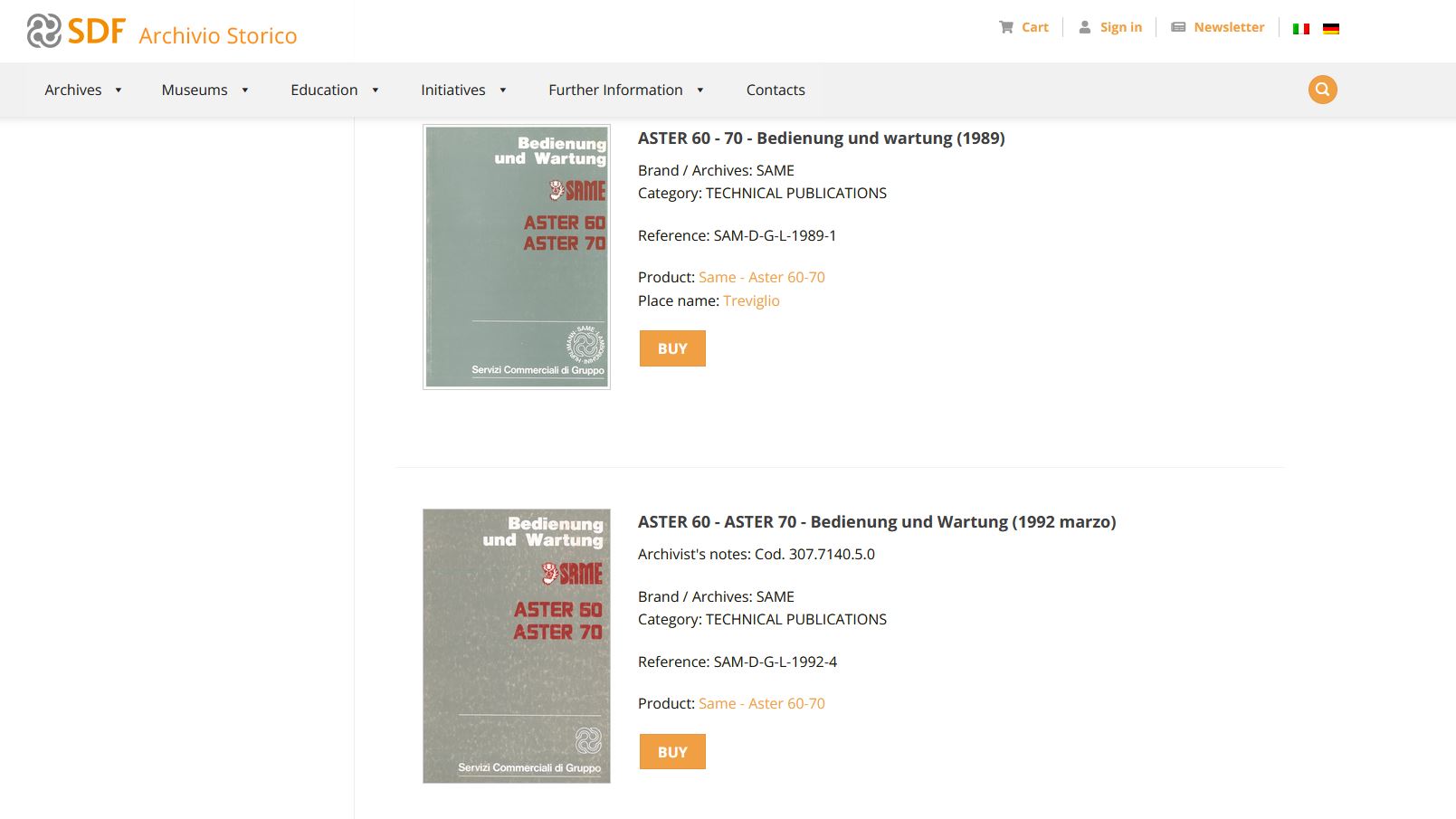The width and height of the screenshot is (1456, 819).
Task: Click the Sign in user icon link
Action: (1110, 27)
